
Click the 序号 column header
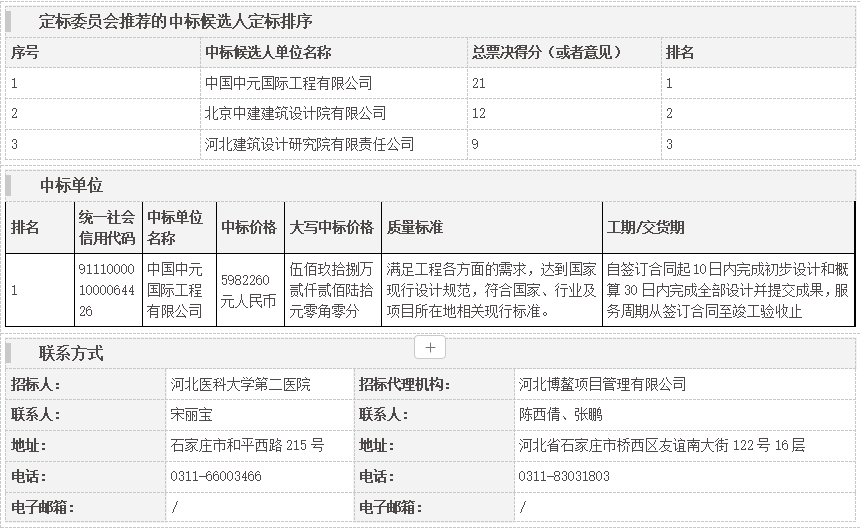click(25, 53)
